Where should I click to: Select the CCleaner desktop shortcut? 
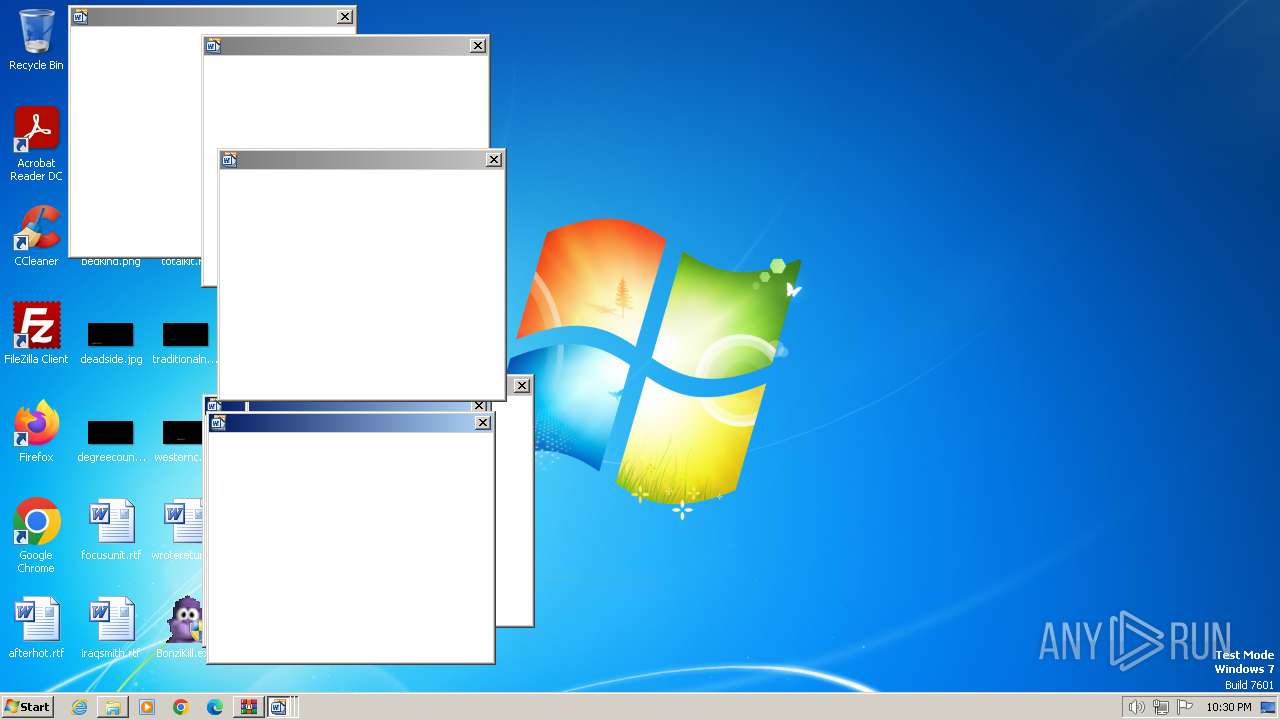[36, 236]
